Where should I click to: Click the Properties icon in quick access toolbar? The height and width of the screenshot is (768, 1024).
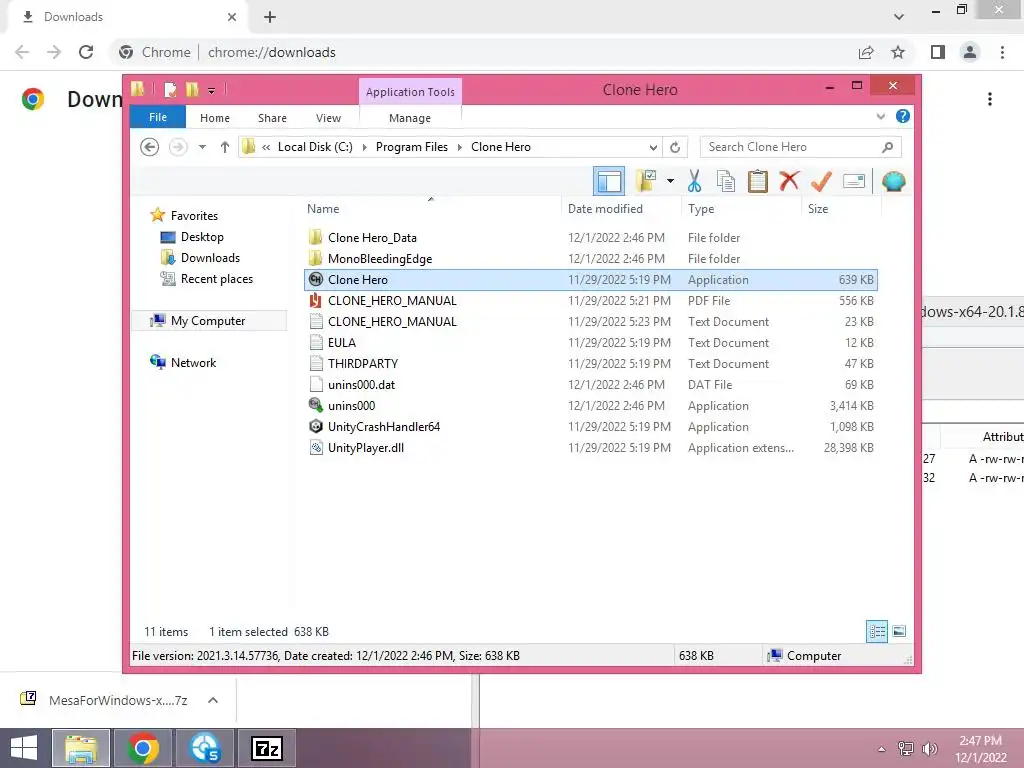(170, 89)
